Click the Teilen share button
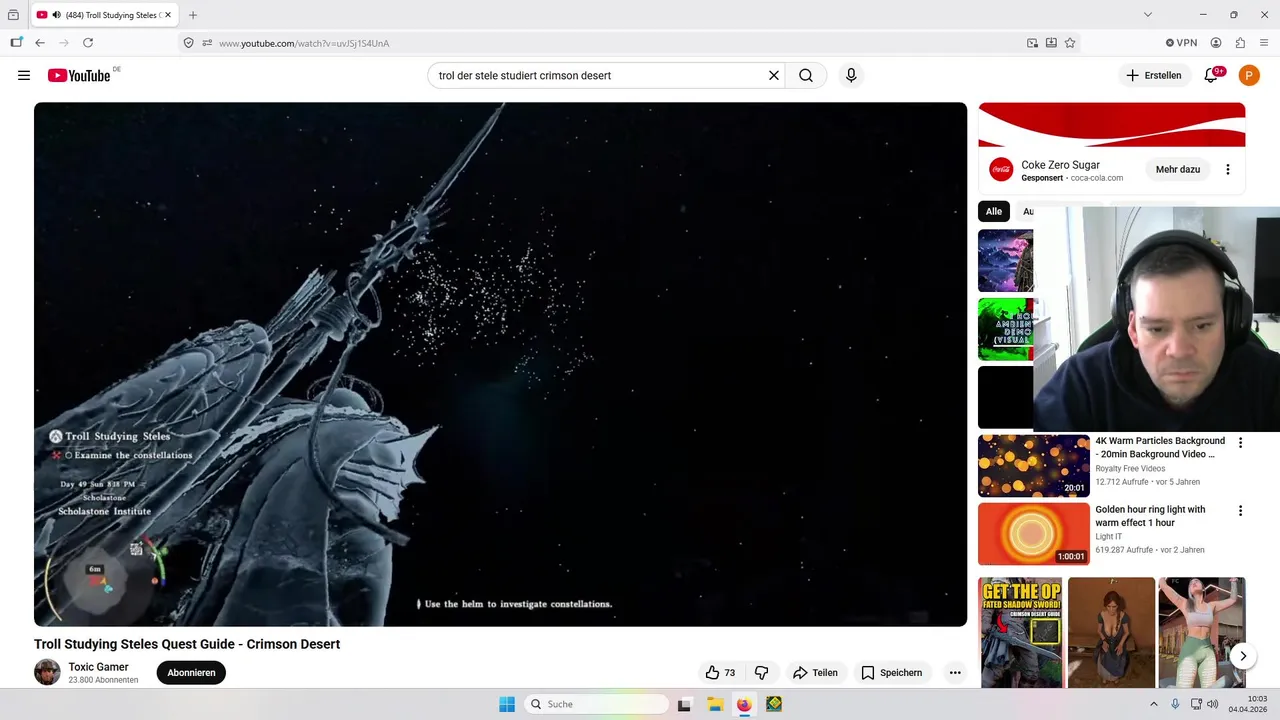The width and height of the screenshot is (1280, 720). coord(815,673)
